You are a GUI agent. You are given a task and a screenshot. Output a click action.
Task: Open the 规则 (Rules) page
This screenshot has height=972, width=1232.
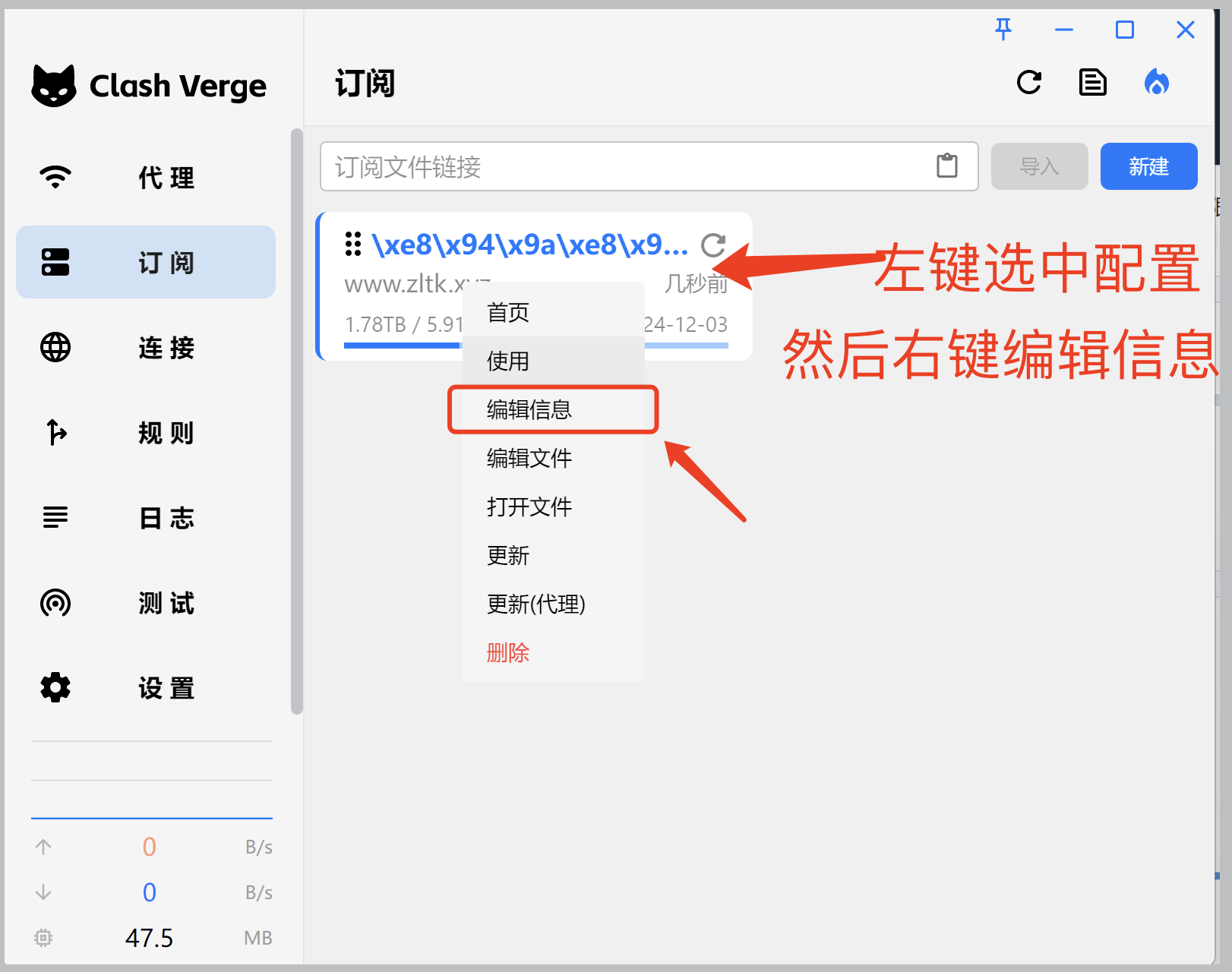pyautogui.click(x=146, y=433)
